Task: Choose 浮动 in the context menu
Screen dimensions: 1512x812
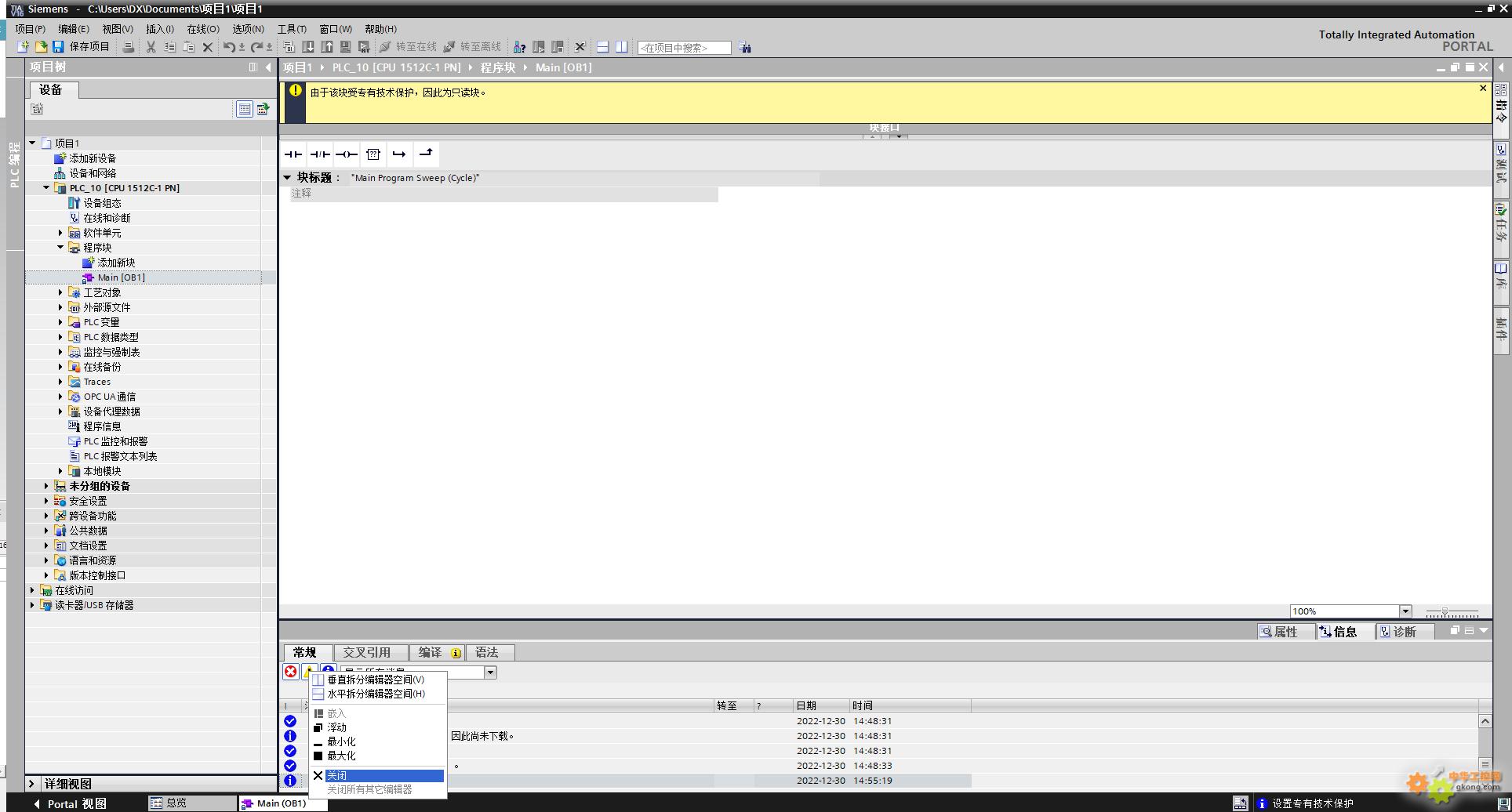Action: 378,727
